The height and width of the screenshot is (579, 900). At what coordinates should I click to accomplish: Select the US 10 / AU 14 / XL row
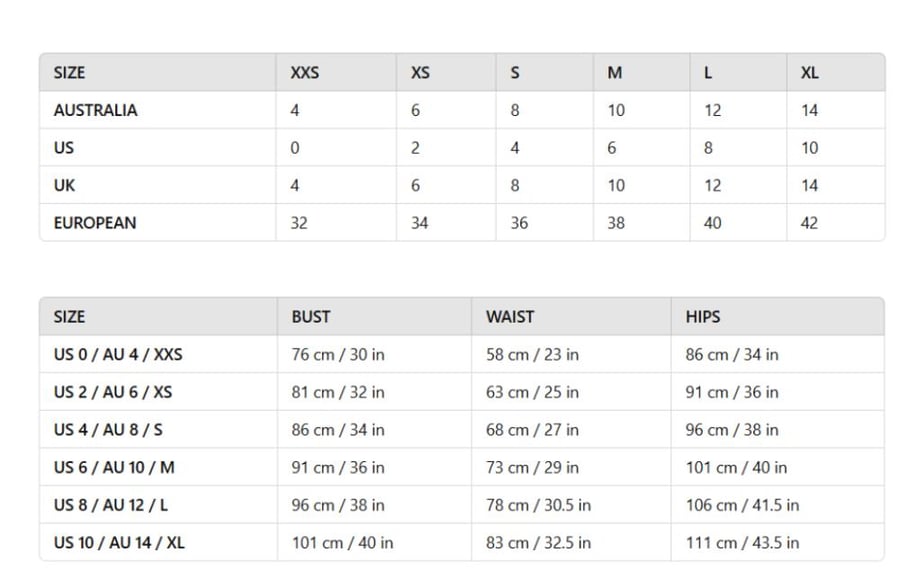(x=462, y=542)
